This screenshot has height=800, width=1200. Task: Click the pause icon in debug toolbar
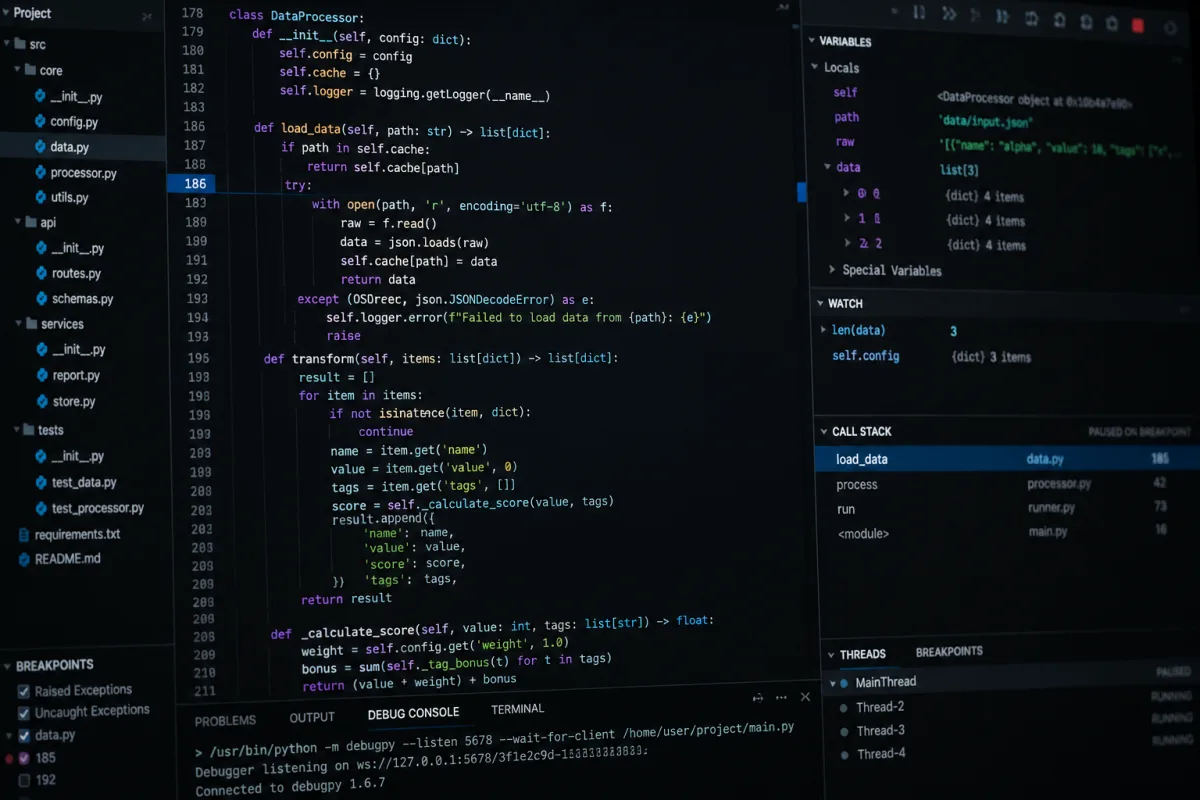click(919, 12)
